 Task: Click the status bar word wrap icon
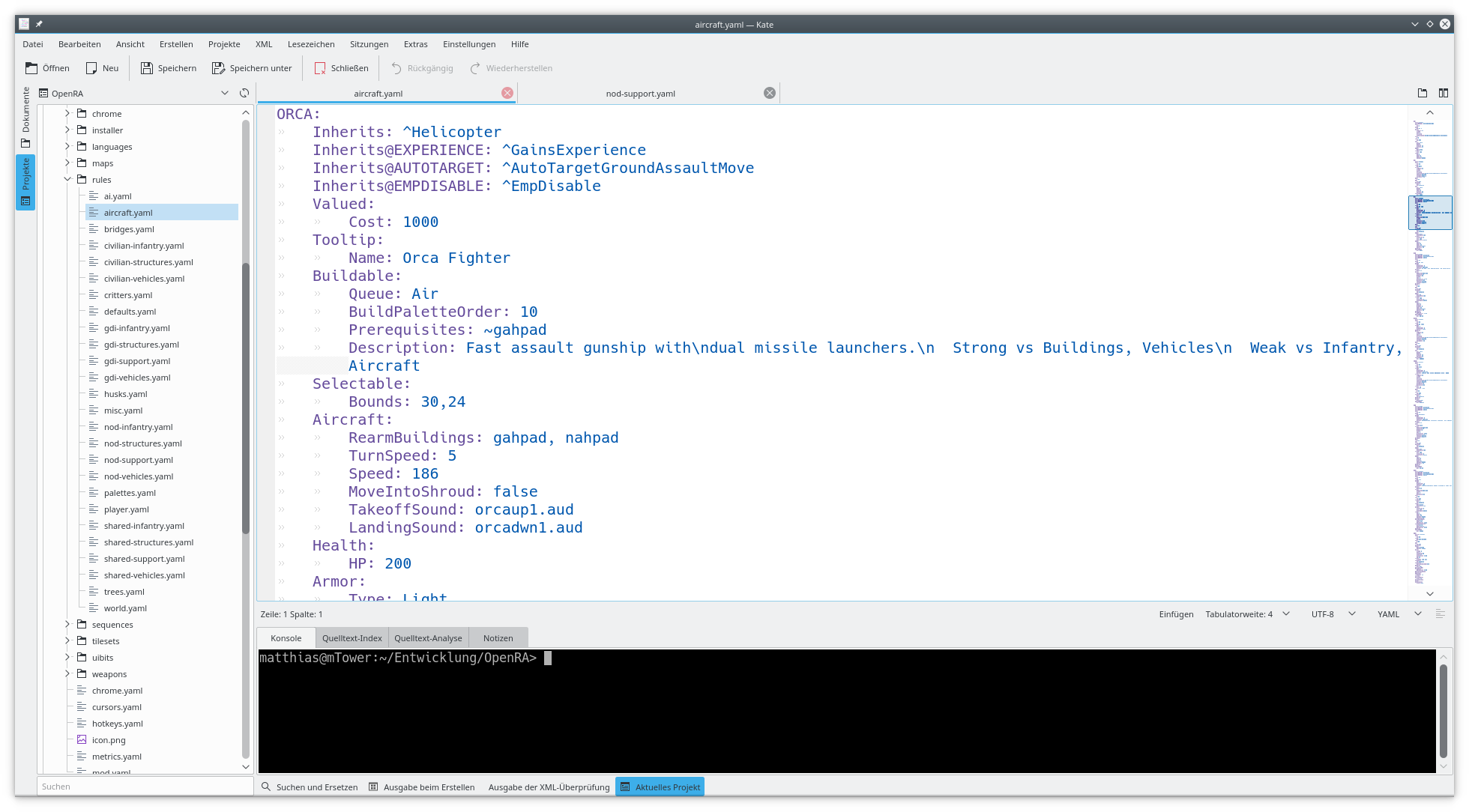[1440, 614]
